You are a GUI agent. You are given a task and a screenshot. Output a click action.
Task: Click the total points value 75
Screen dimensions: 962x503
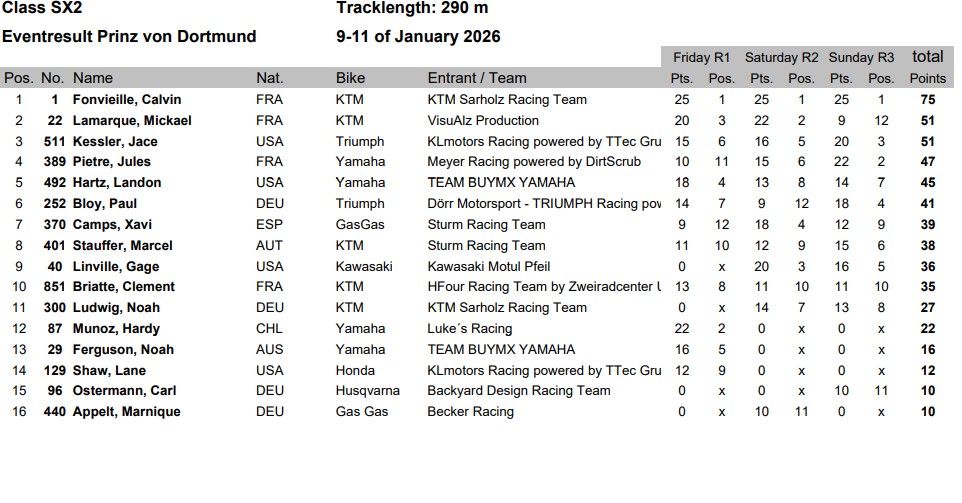pos(928,100)
